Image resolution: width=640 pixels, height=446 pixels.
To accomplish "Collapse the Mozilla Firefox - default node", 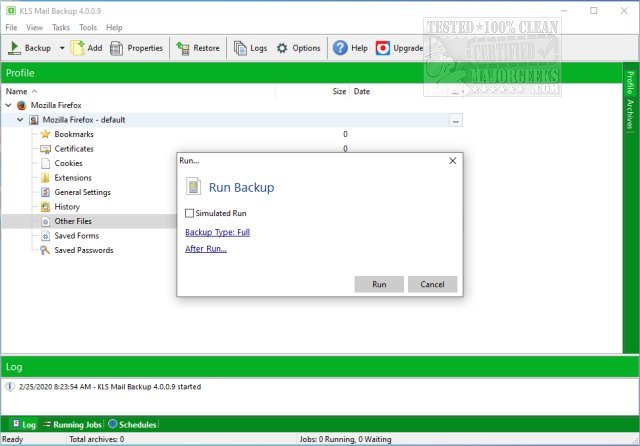I will [20, 120].
